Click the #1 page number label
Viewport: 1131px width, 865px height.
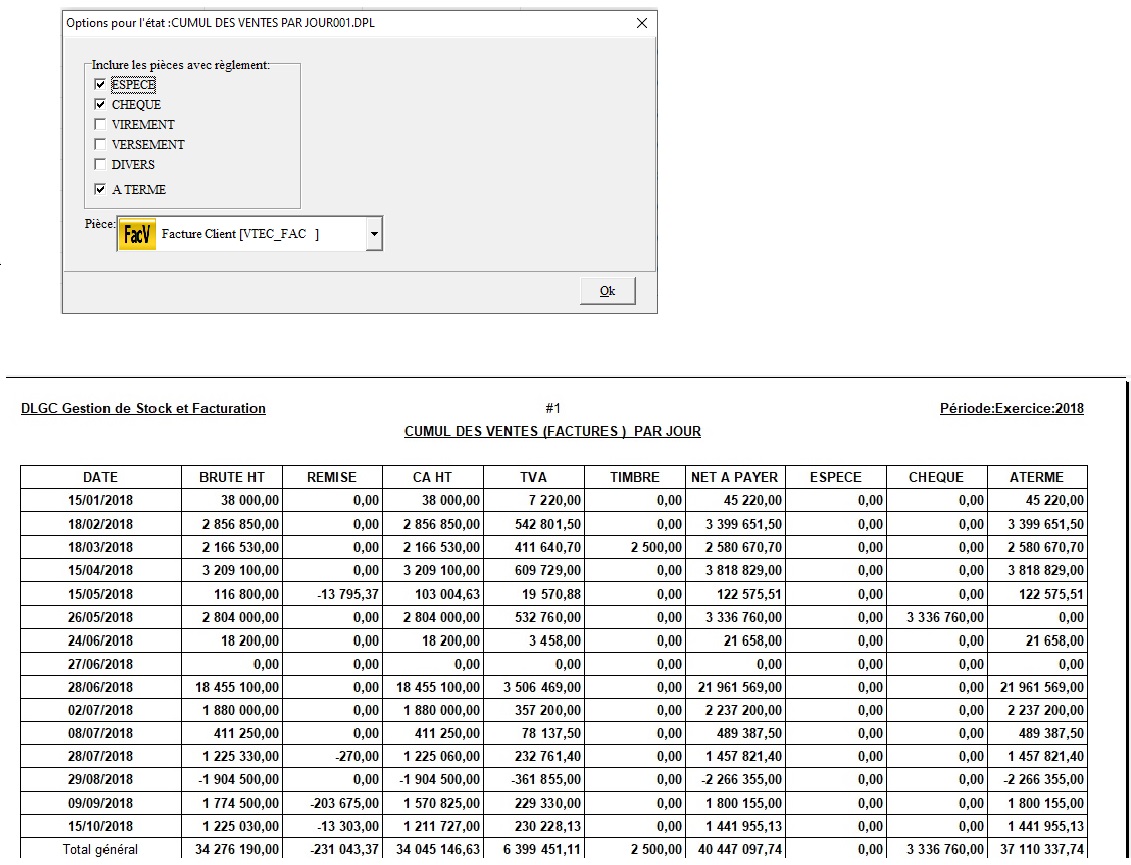(553, 408)
